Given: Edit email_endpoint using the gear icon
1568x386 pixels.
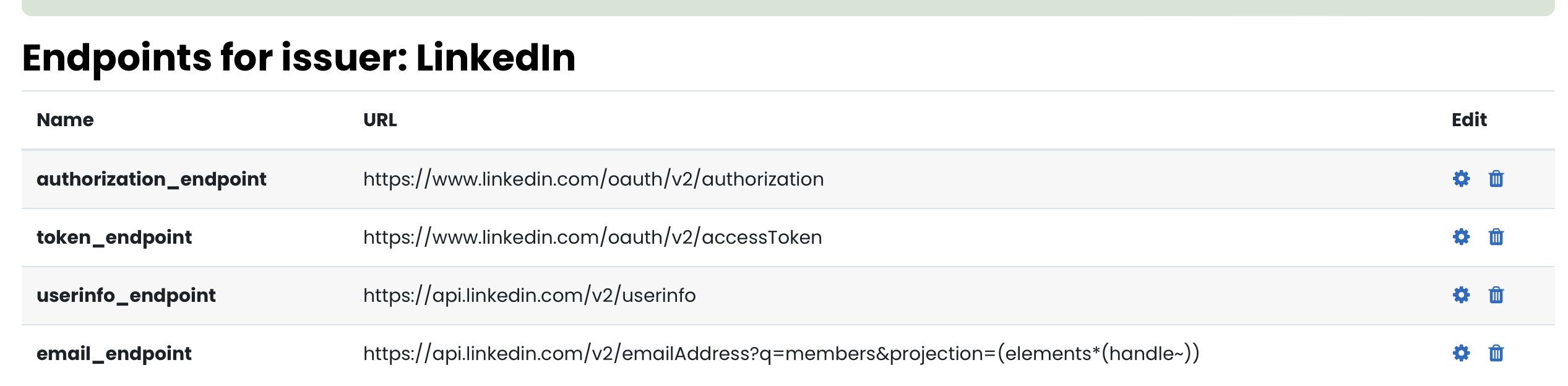Looking at the screenshot, I should pyautogui.click(x=1461, y=353).
